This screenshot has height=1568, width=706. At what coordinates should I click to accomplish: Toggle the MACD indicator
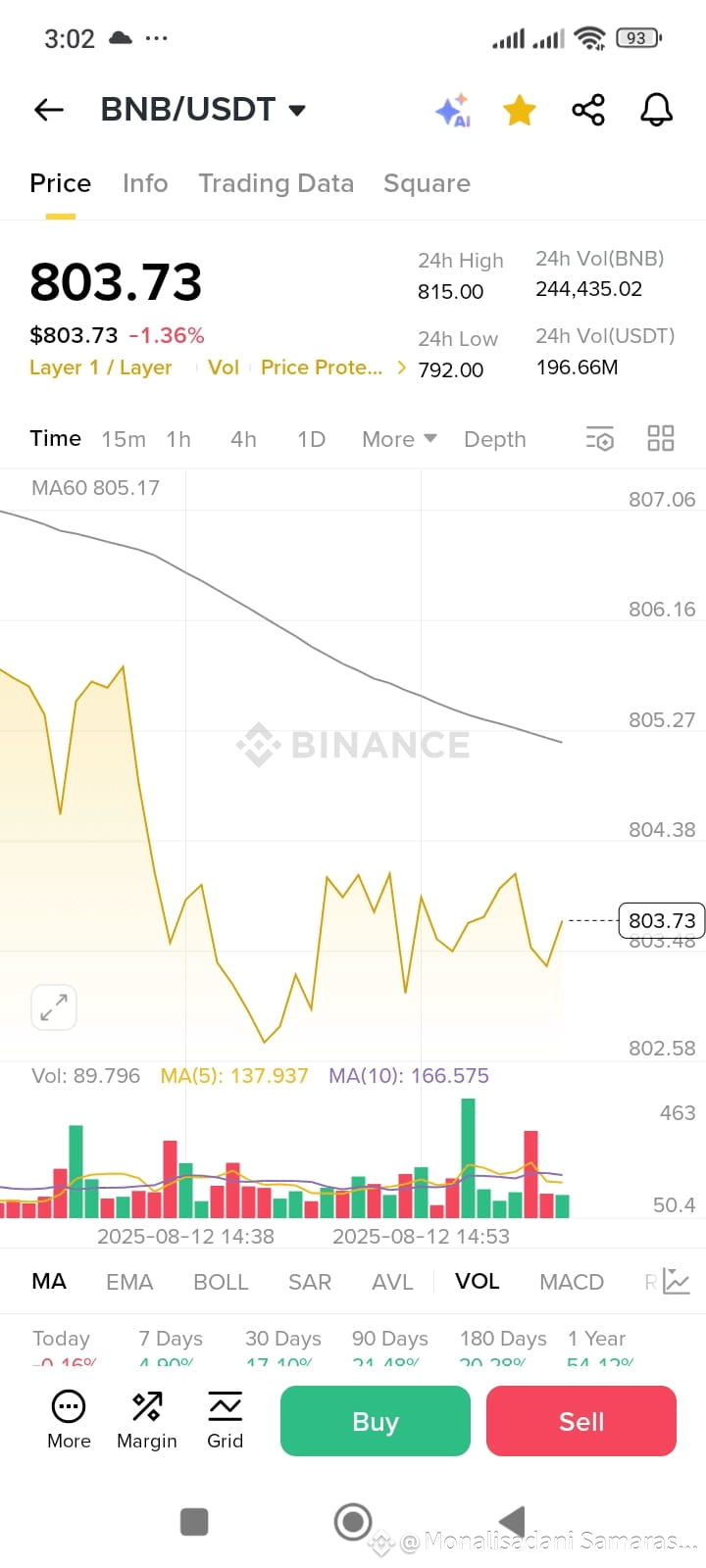tap(572, 1282)
